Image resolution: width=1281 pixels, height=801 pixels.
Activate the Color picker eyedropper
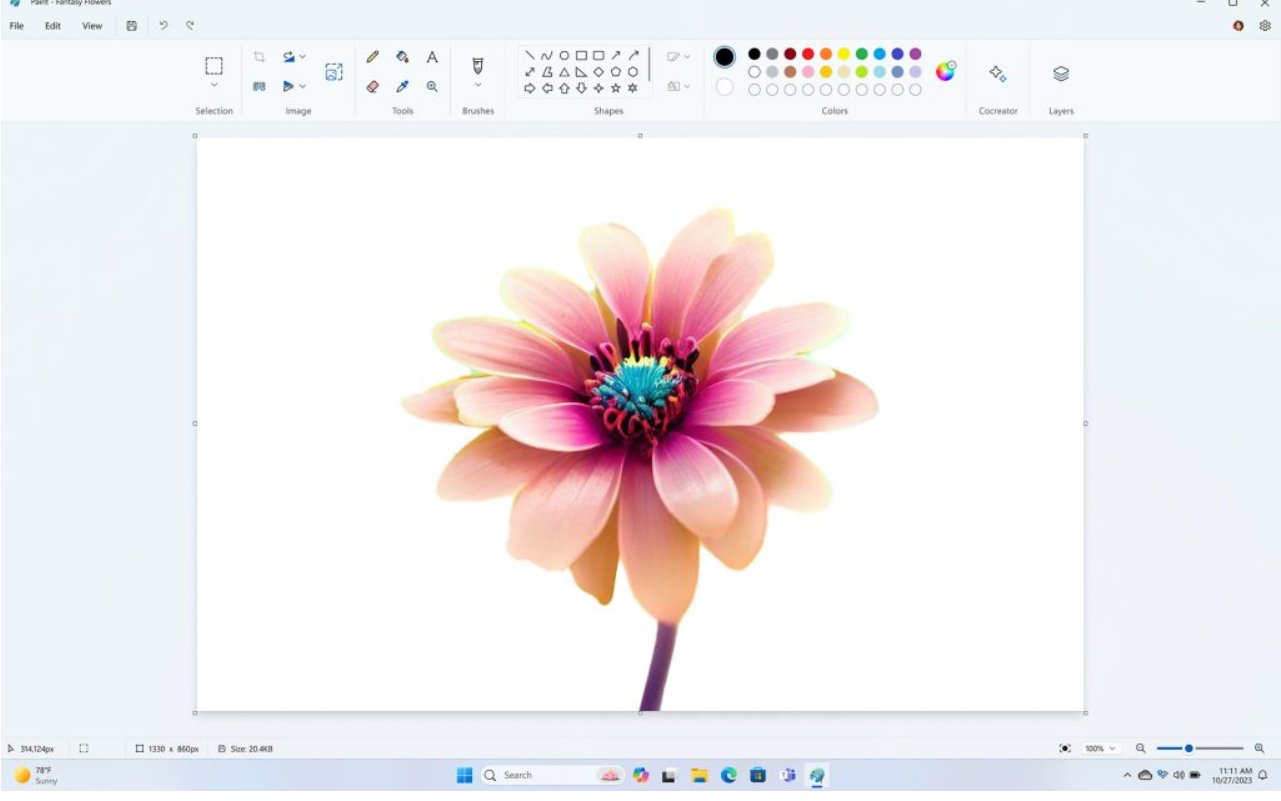pyautogui.click(x=402, y=86)
